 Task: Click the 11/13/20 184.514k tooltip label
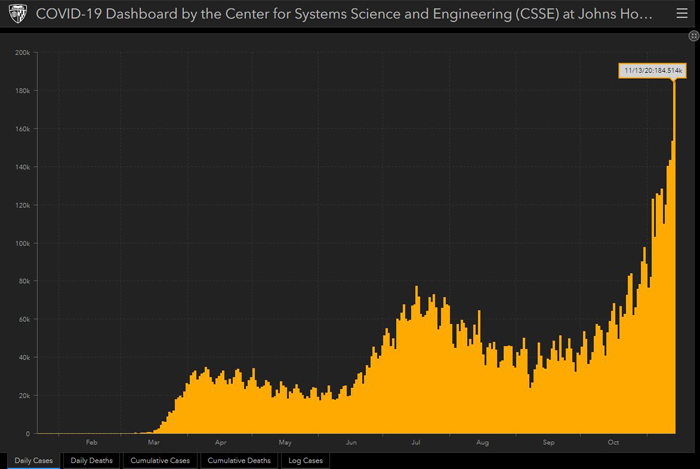pos(652,71)
